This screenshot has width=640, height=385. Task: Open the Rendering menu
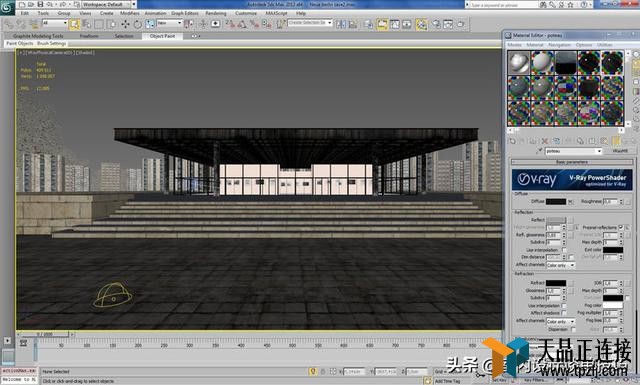216,13
